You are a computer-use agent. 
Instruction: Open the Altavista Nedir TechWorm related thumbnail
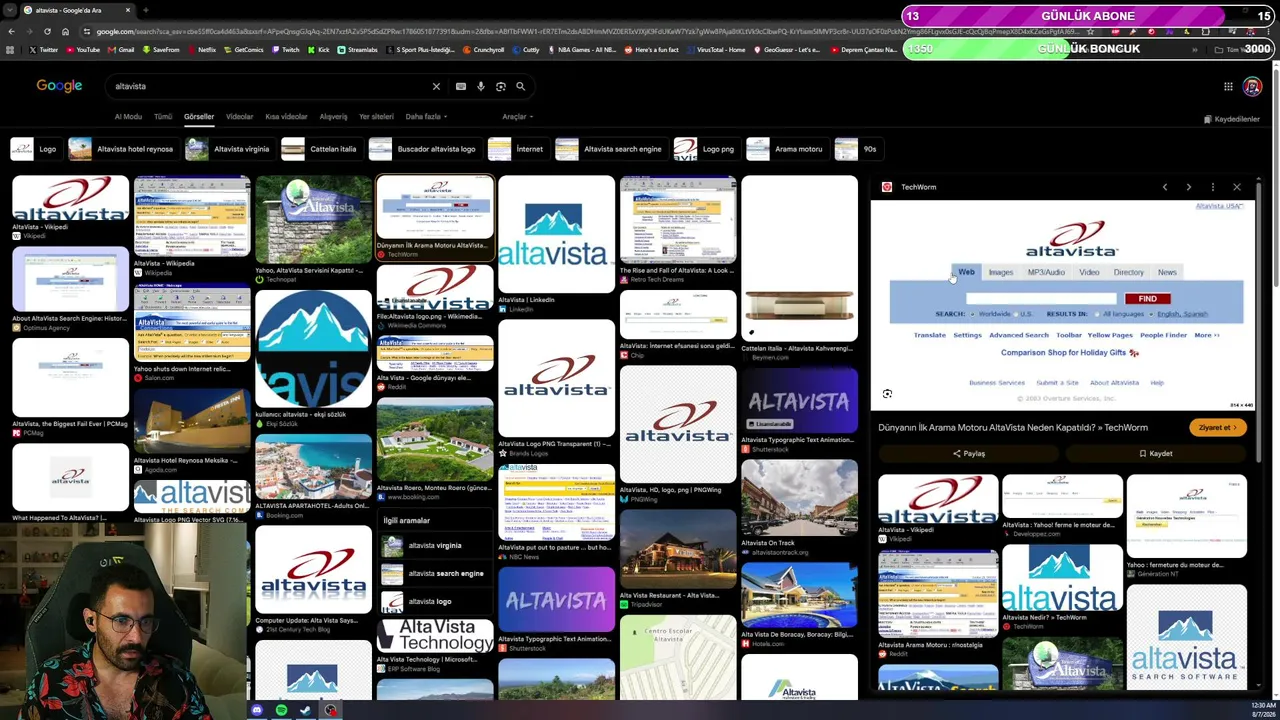pyautogui.click(x=1062, y=580)
